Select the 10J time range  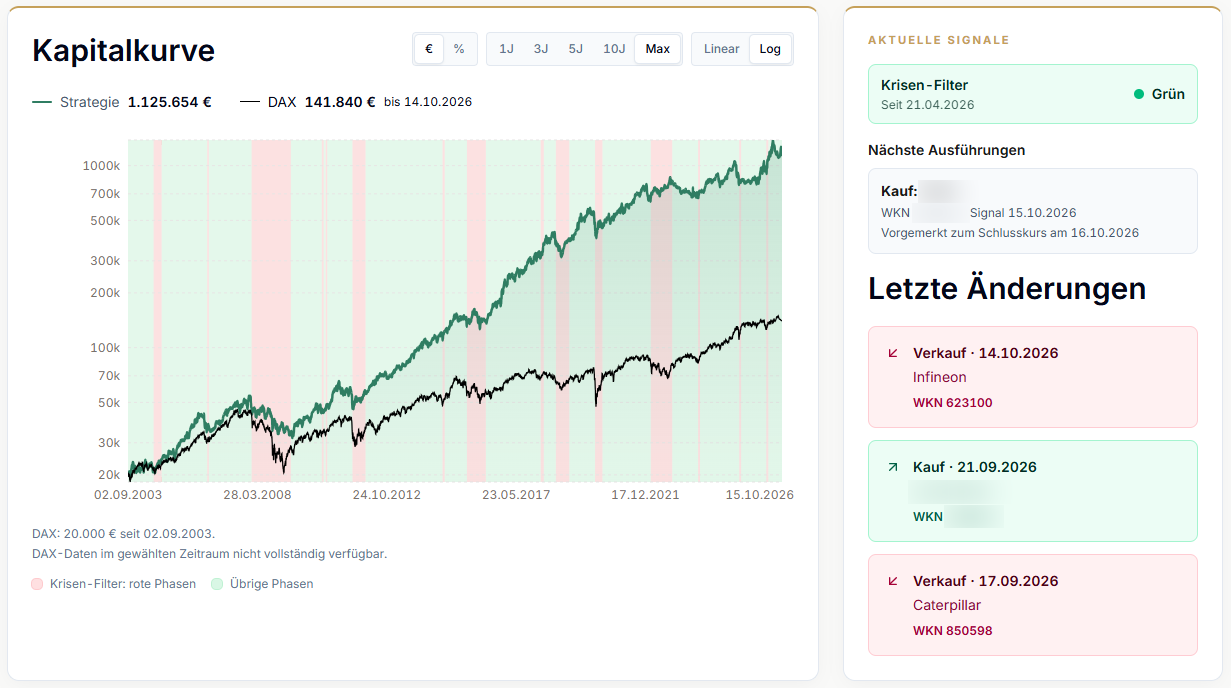coord(614,49)
